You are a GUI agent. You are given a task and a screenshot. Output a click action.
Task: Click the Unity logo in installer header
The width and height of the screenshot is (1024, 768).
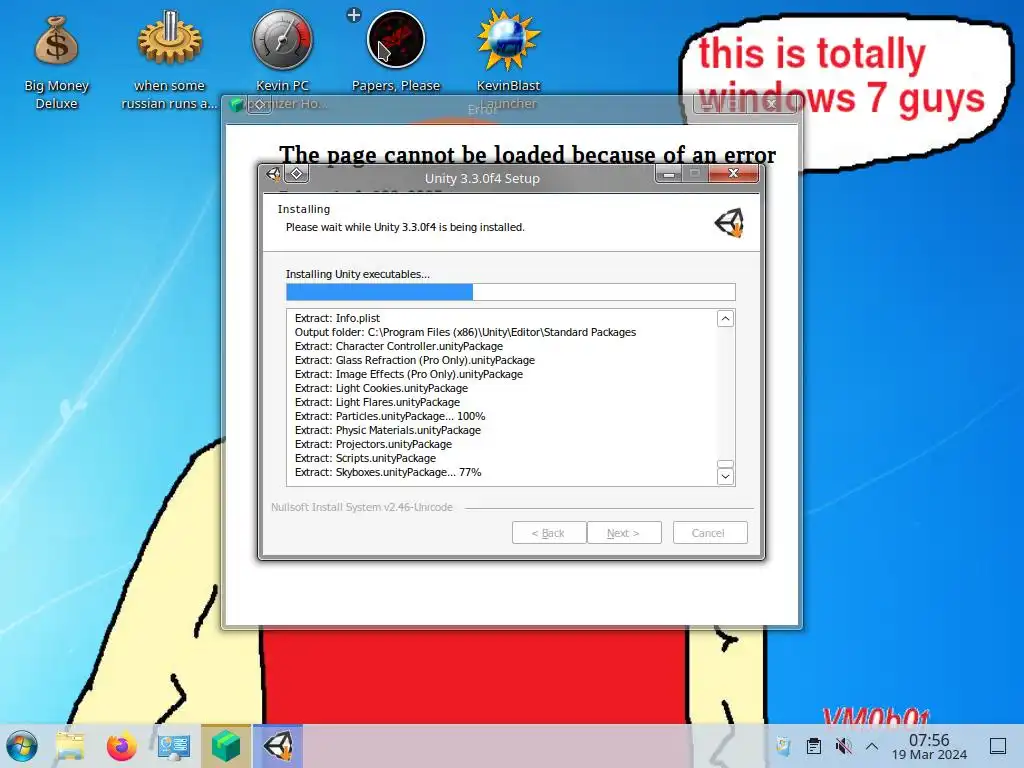tap(729, 223)
